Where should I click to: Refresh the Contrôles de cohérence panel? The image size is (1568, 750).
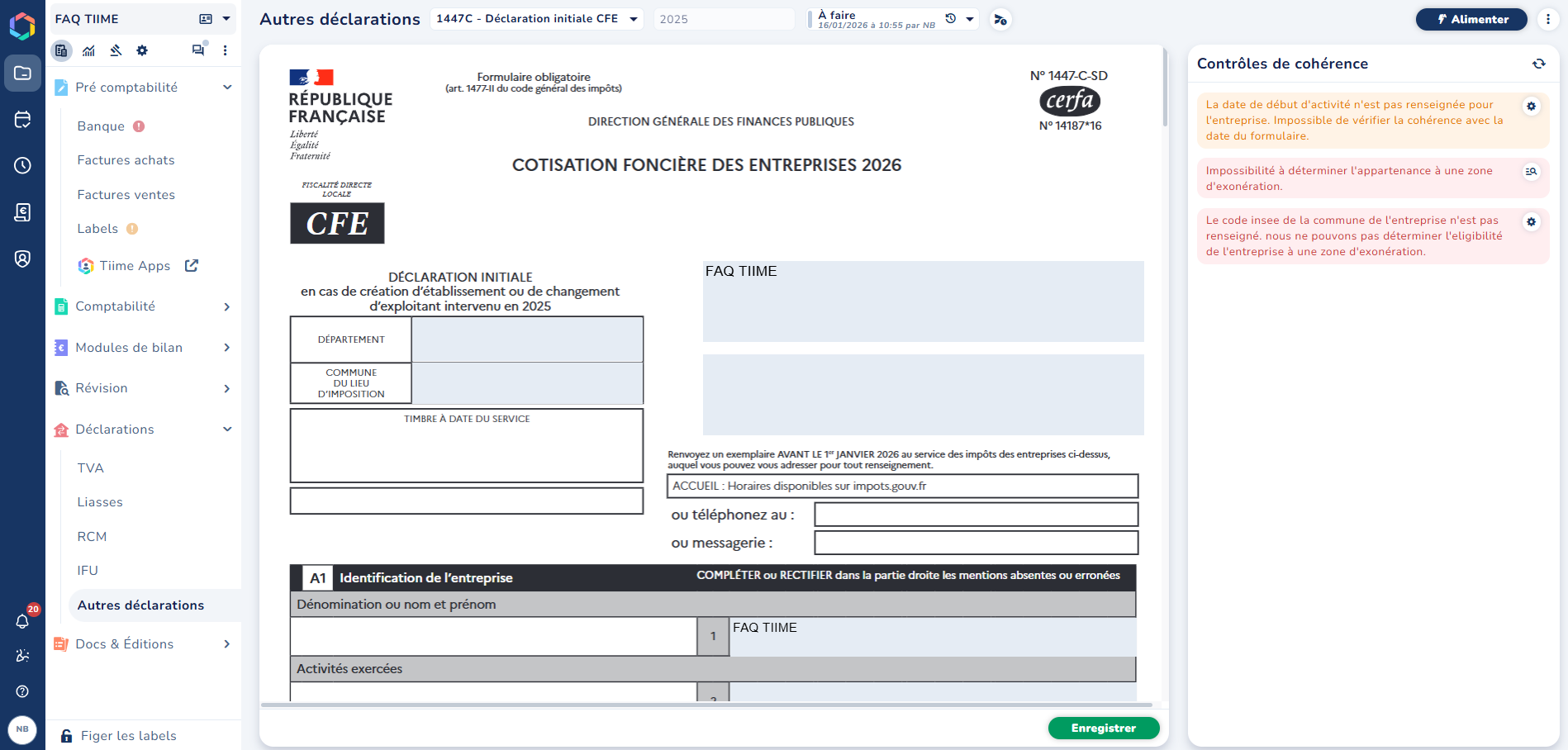(1539, 64)
